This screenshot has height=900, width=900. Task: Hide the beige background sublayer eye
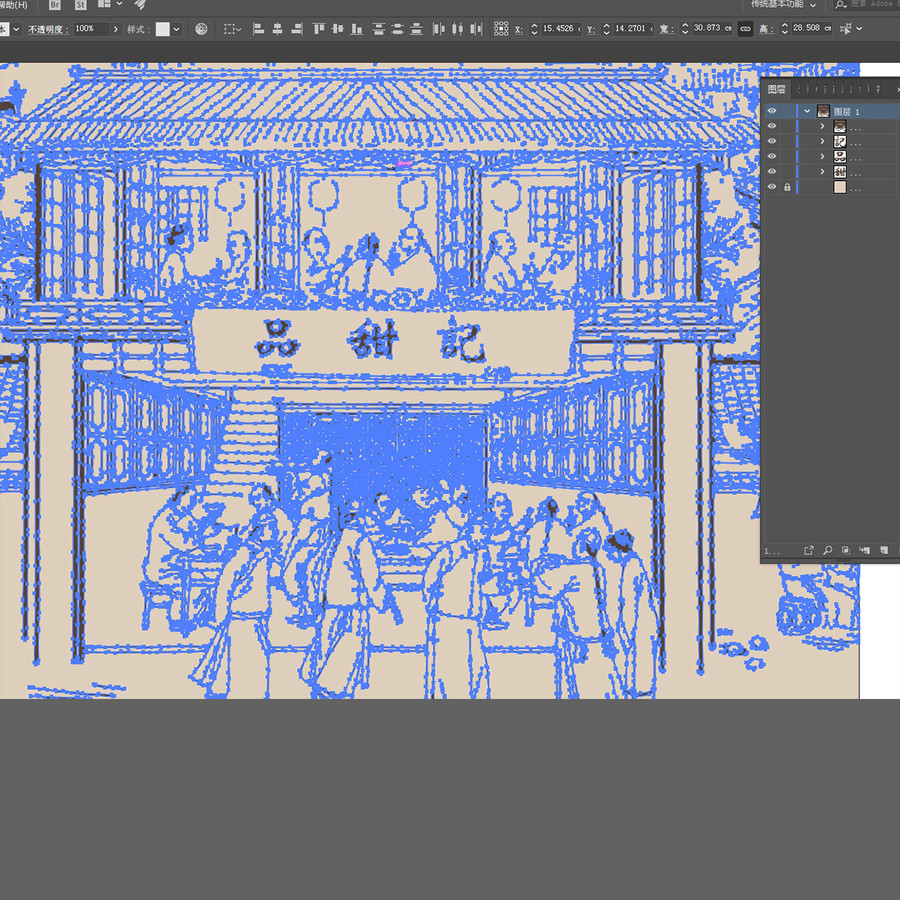pyautogui.click(x=772, y=187)
